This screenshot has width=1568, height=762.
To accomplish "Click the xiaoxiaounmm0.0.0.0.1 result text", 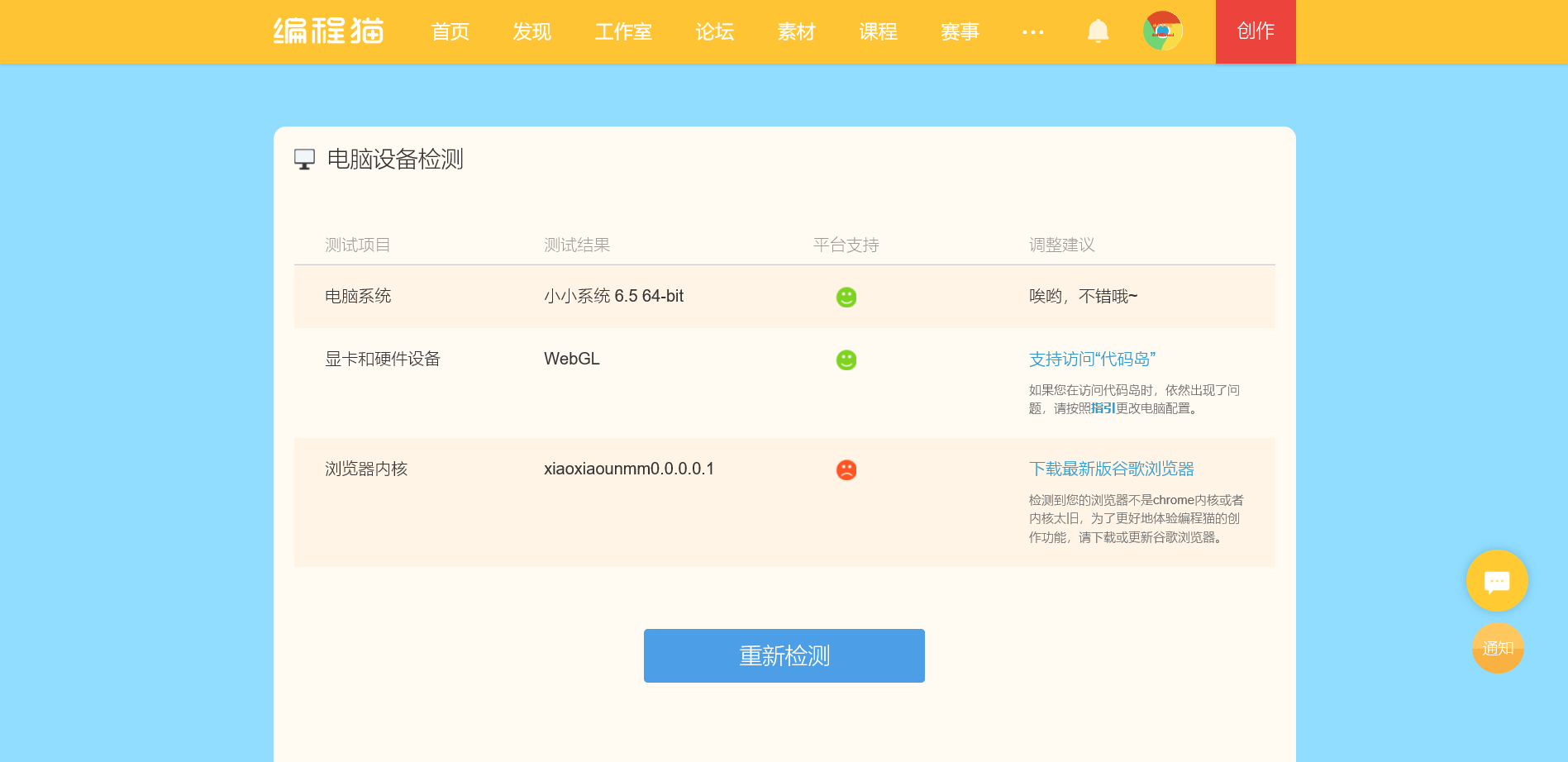I will [629, 469].
